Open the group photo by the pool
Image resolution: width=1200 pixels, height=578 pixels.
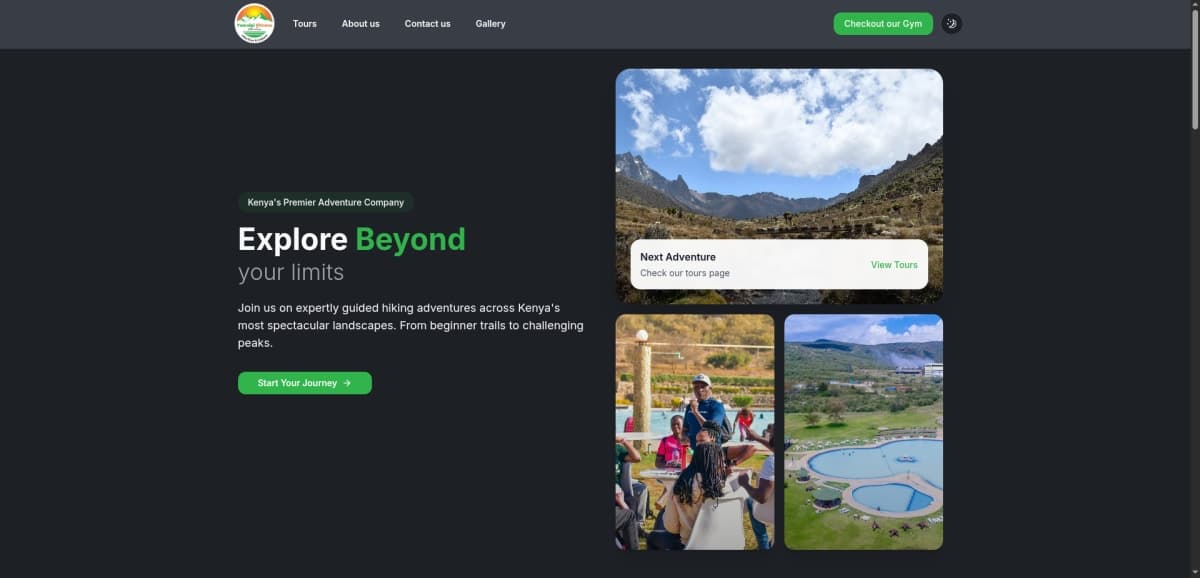(694, 432)
